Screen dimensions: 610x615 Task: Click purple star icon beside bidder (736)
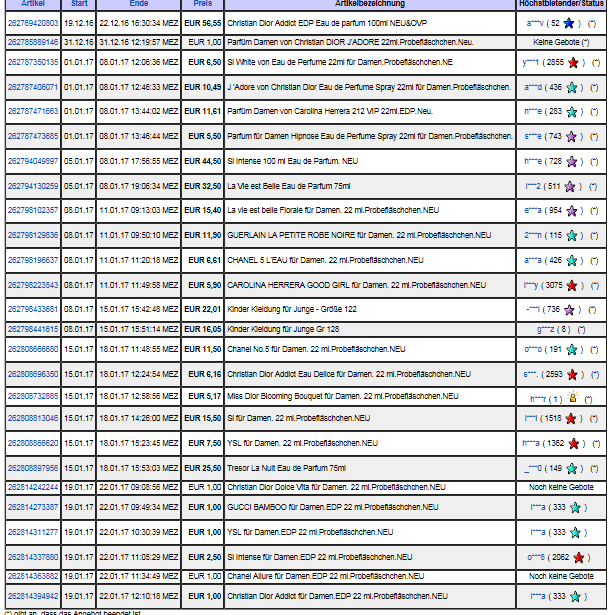click(x=569, y=310)
